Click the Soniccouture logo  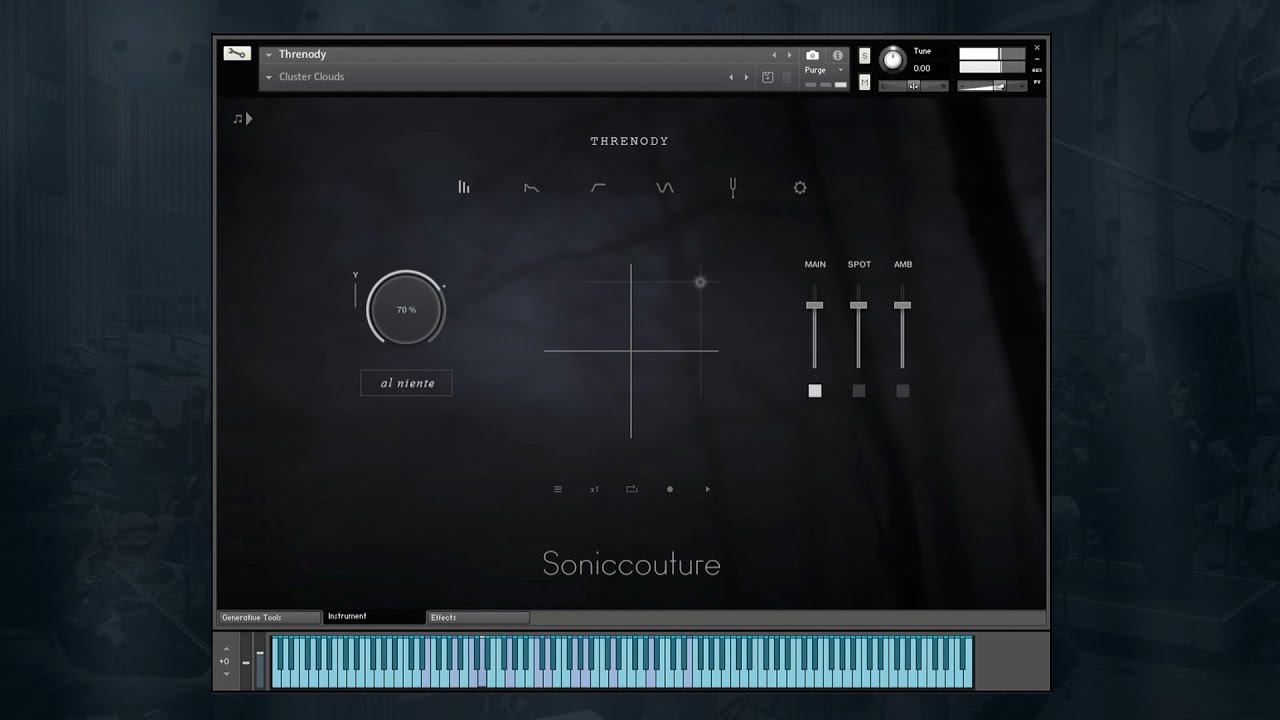631,564
